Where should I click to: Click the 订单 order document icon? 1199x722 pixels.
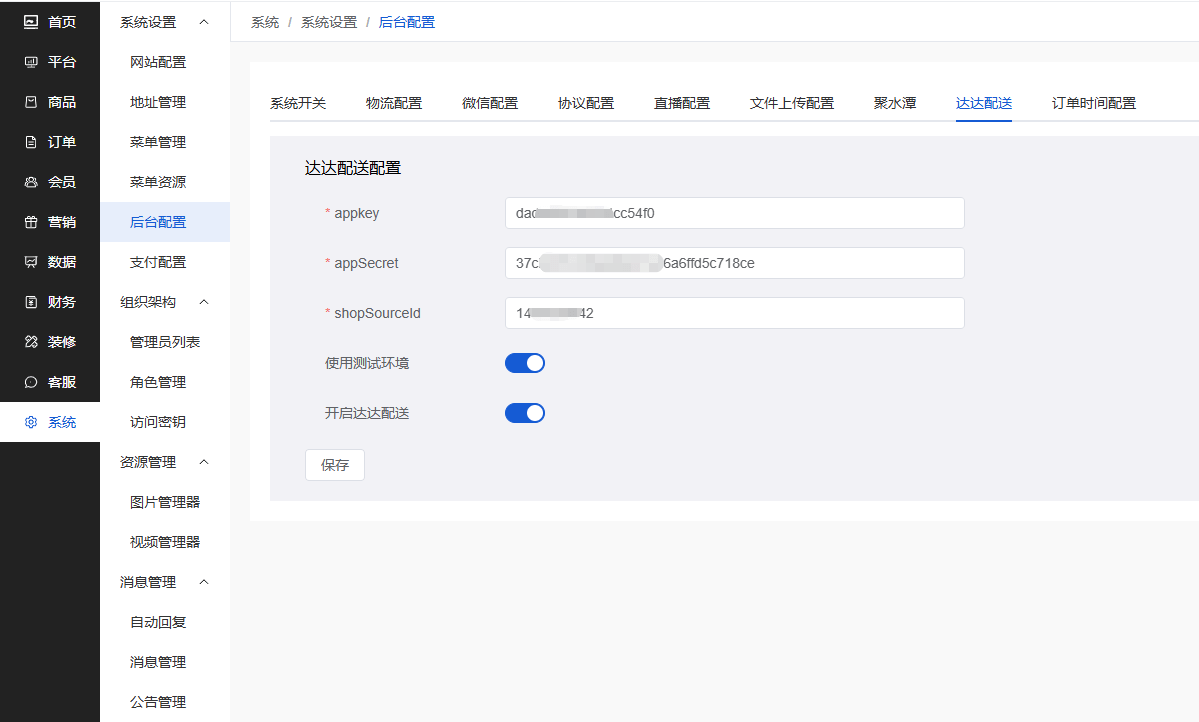pyautogui.click(x=31, y=142)
